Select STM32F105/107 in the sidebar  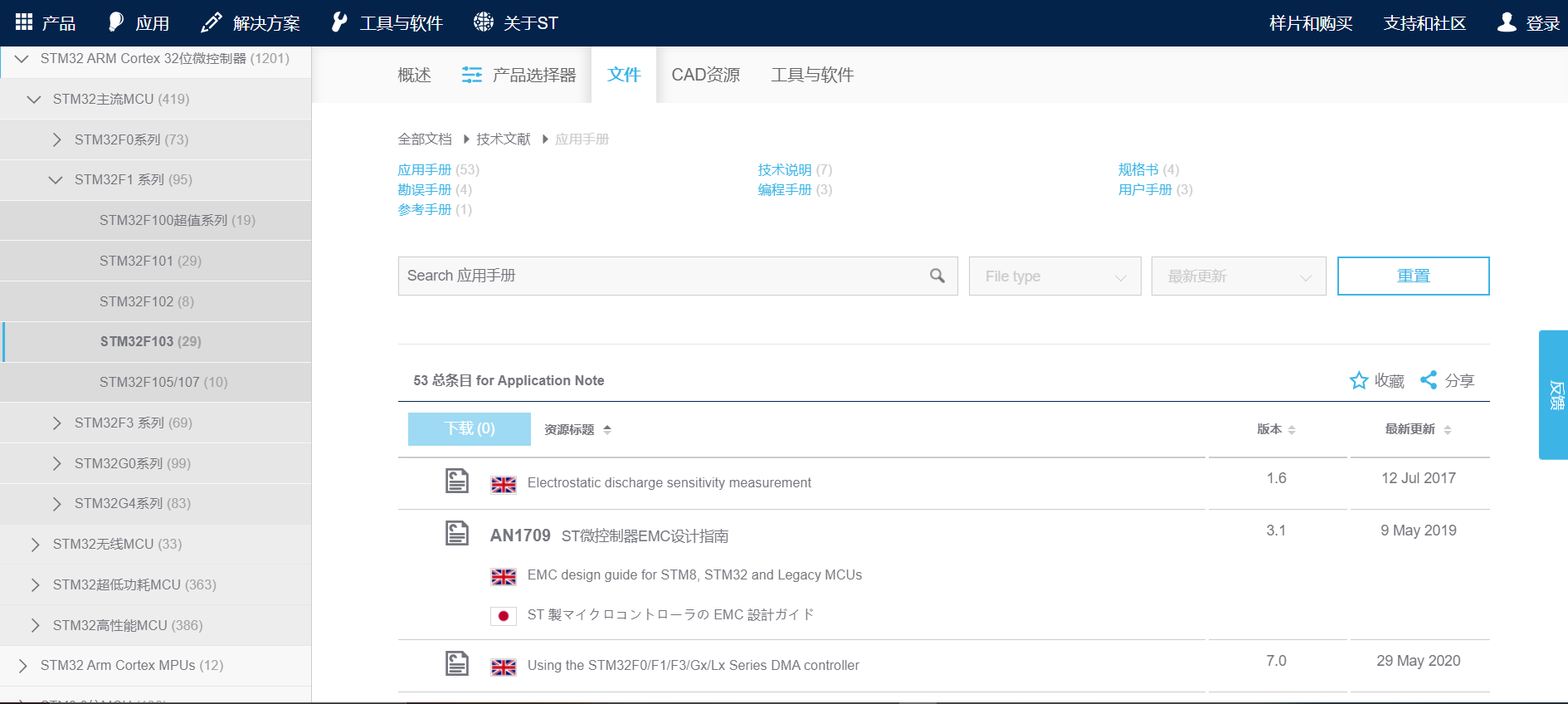[163, 382]
